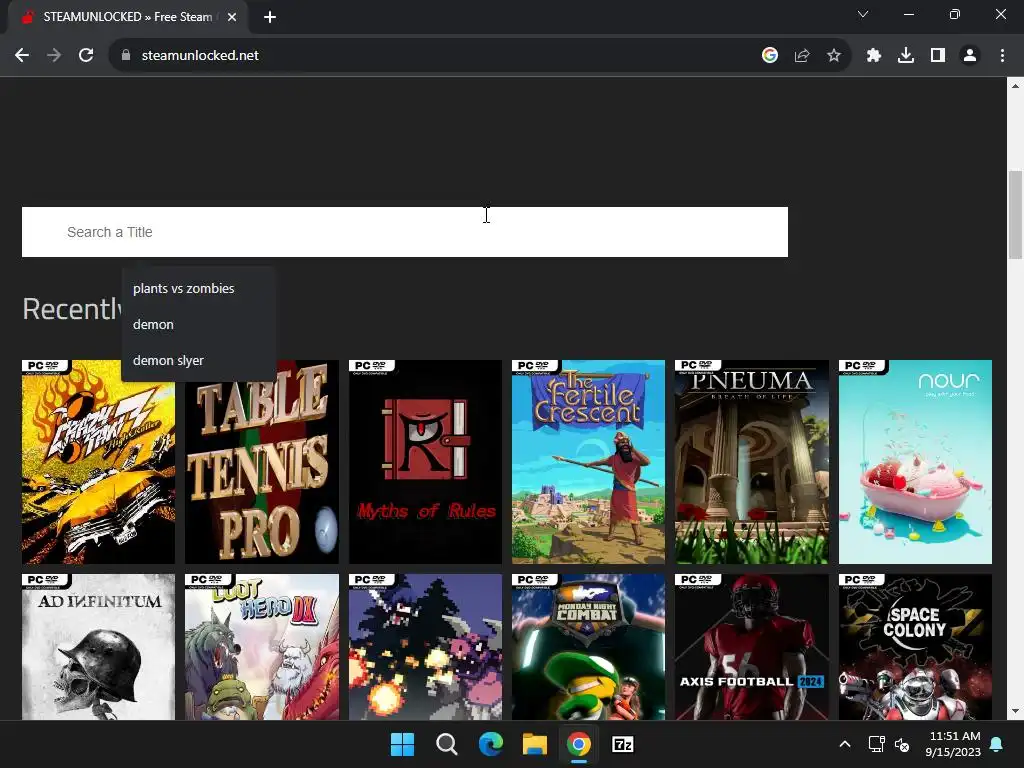This screenshot has width=1024, height=768.
Task: Bookmark this tab with the star icon
Action: click(834, 56)
